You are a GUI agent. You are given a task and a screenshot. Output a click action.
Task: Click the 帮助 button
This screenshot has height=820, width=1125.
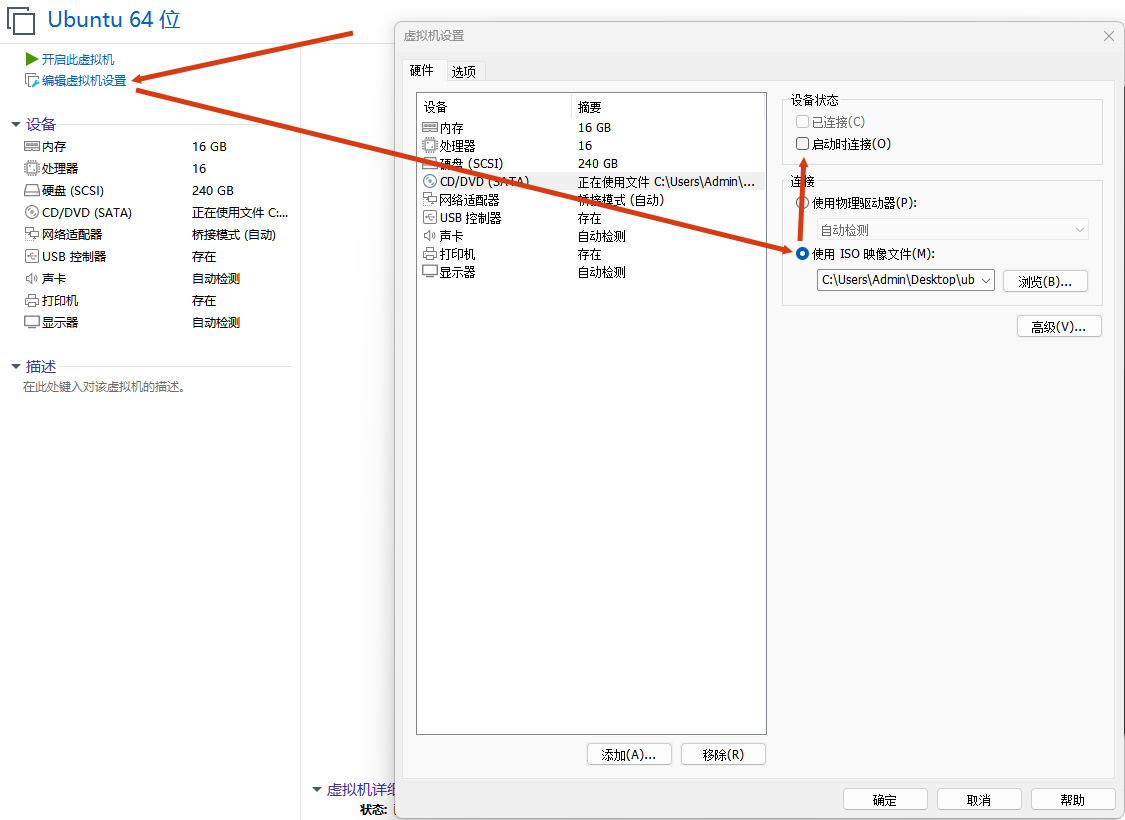(1073, 799)
